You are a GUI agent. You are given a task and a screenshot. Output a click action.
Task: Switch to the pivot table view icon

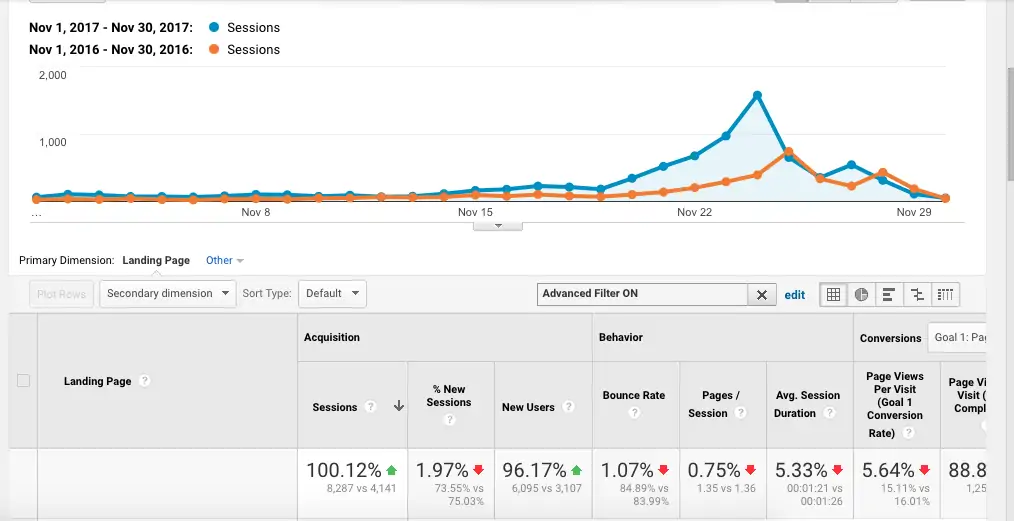pos(945,294)
